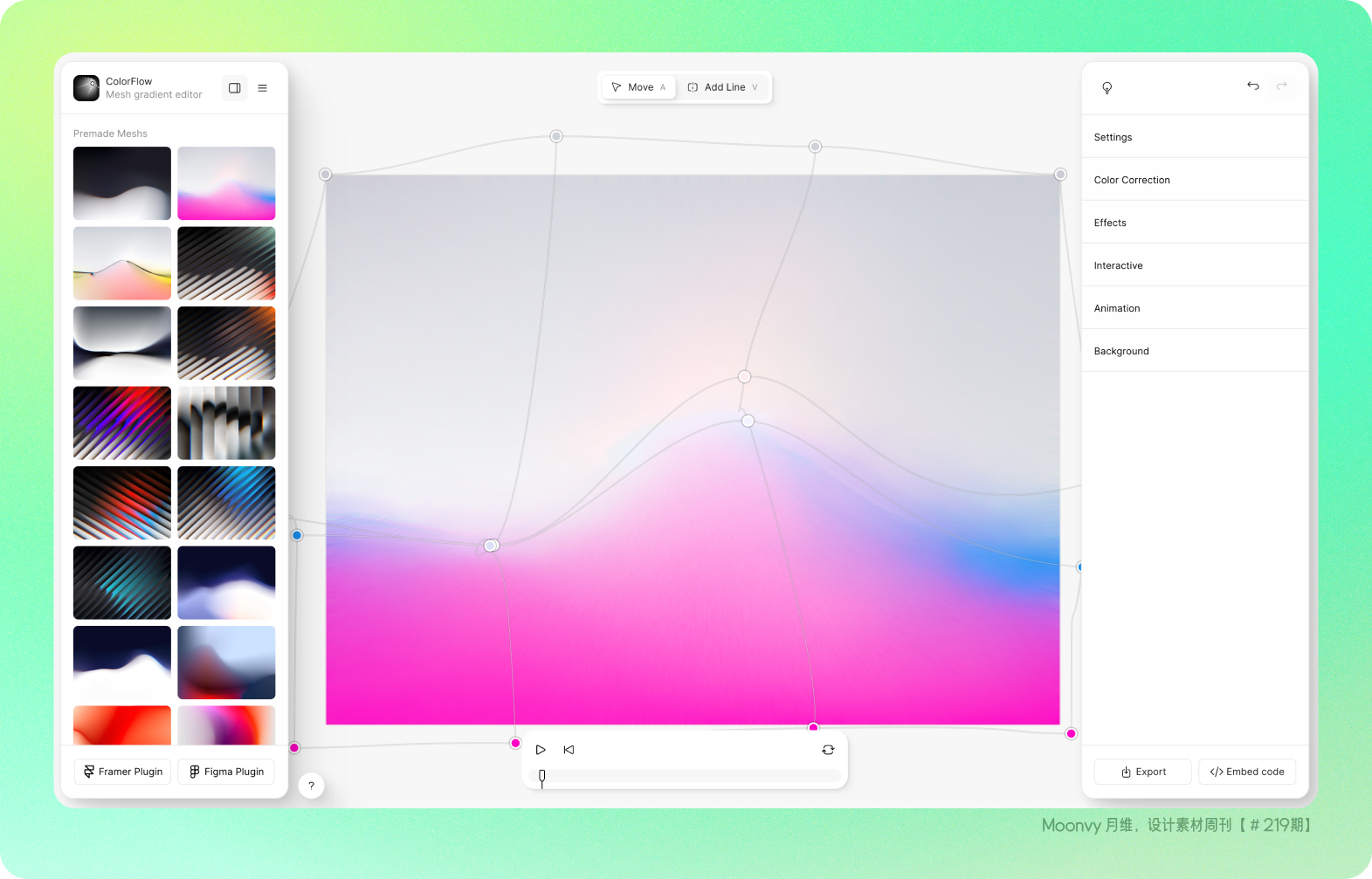Open the Background section
The height and width of the screenshot is (879, 1372).
(1195, 351)
